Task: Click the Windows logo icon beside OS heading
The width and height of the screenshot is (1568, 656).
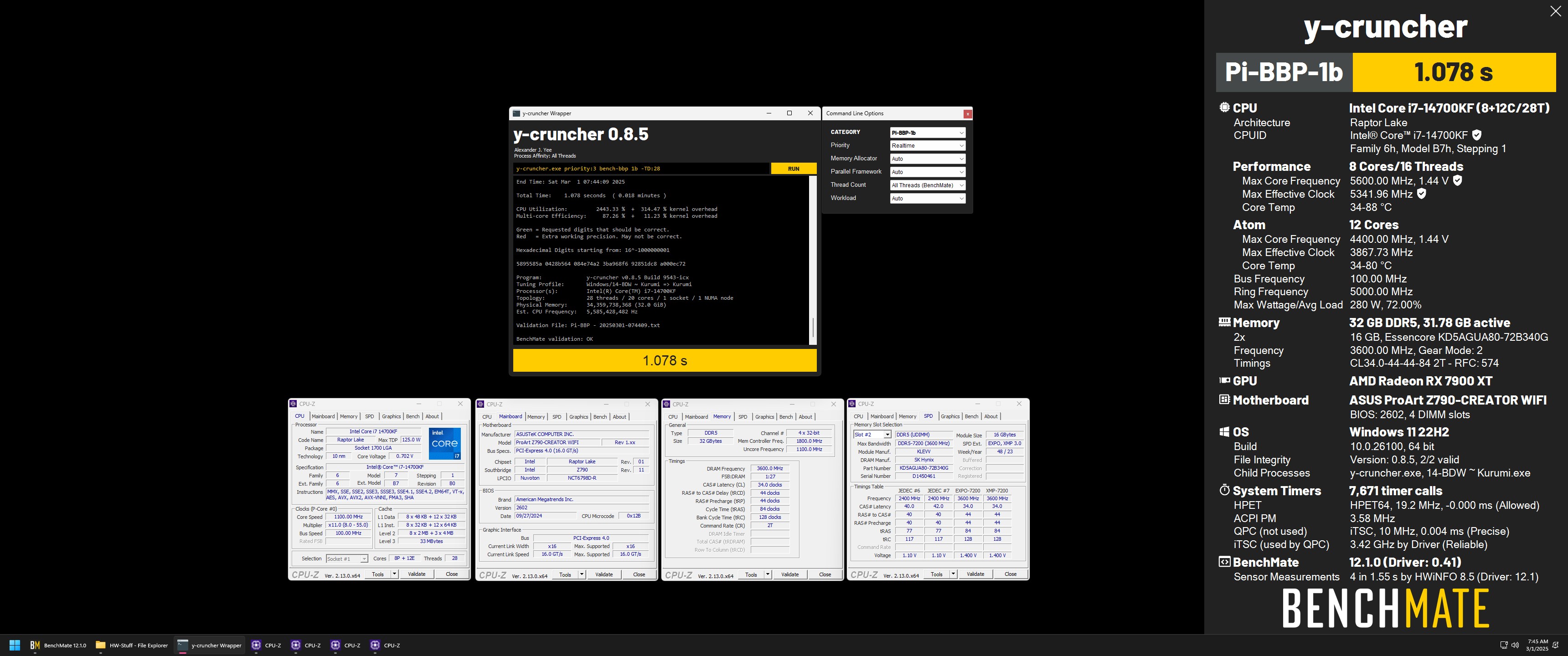Action: [x=1224, y=431]
